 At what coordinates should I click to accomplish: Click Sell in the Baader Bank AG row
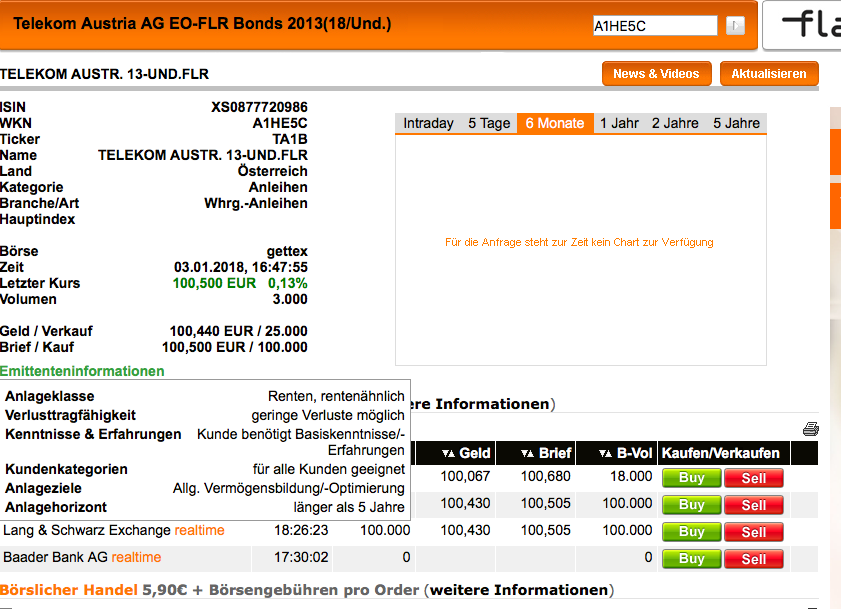point(754,559)
